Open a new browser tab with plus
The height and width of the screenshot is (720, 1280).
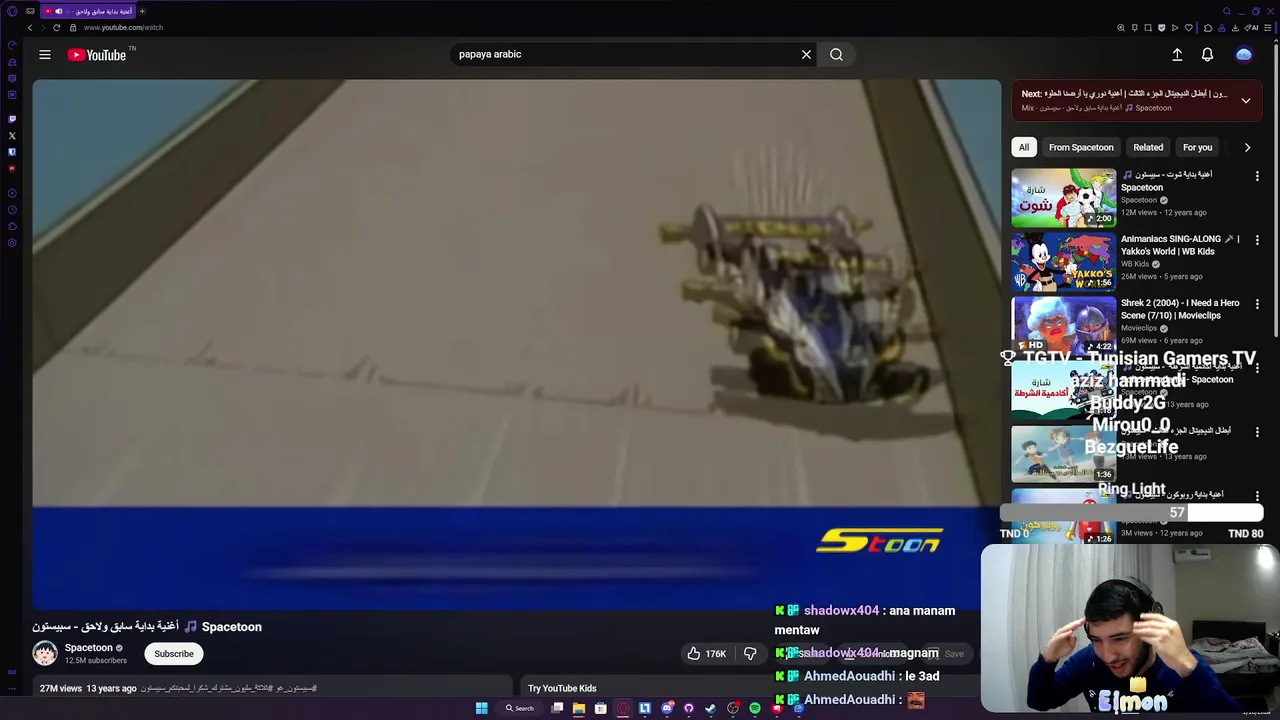click(x=142, y=11)
